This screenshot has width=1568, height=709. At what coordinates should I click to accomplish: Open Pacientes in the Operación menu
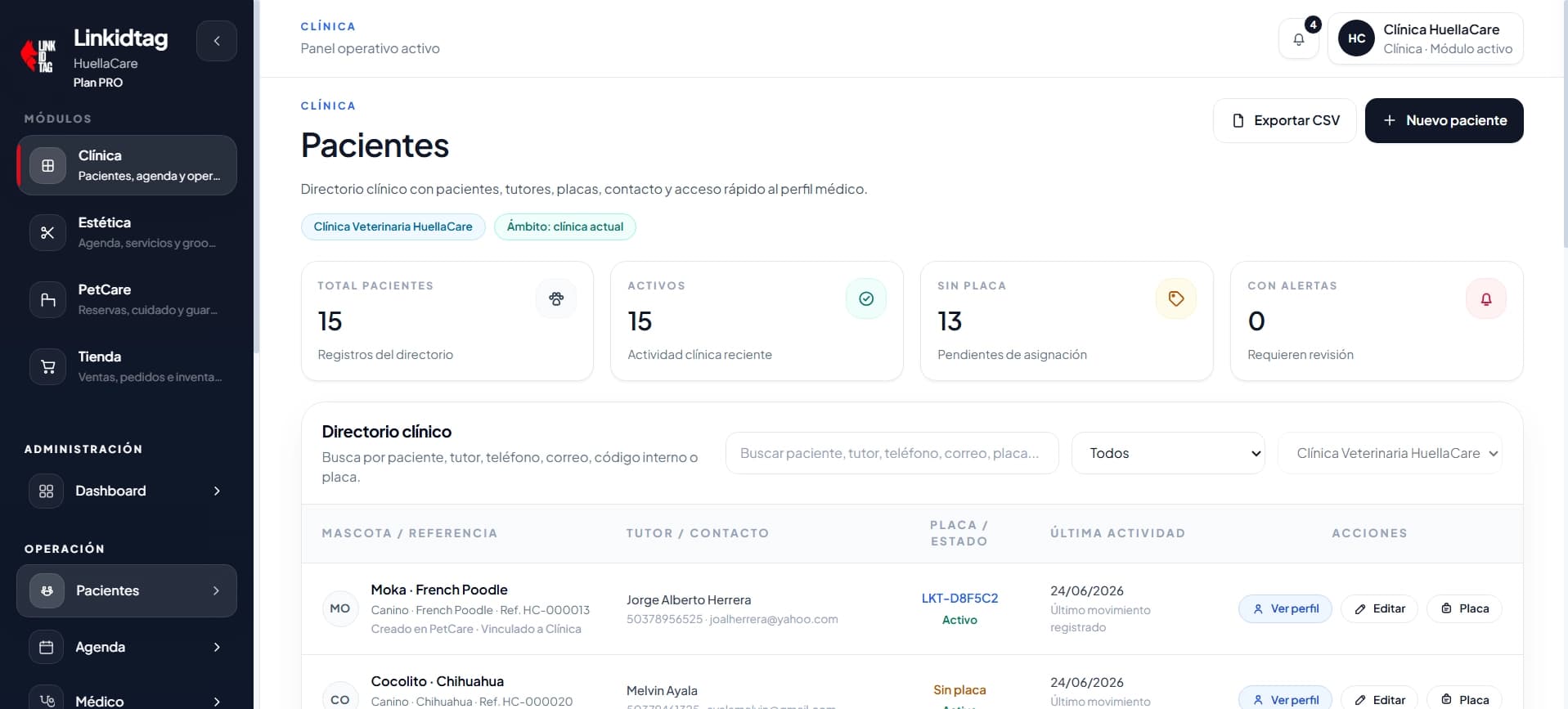[127, 590]
